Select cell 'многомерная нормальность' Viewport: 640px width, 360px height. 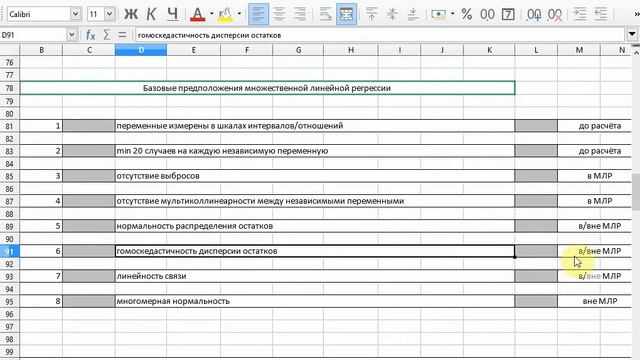pos(315,301)
